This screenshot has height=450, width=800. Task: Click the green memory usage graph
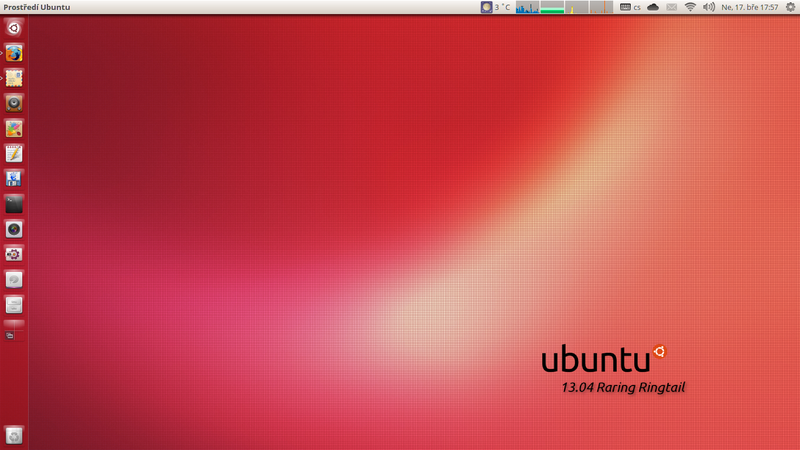coord(552,7)
